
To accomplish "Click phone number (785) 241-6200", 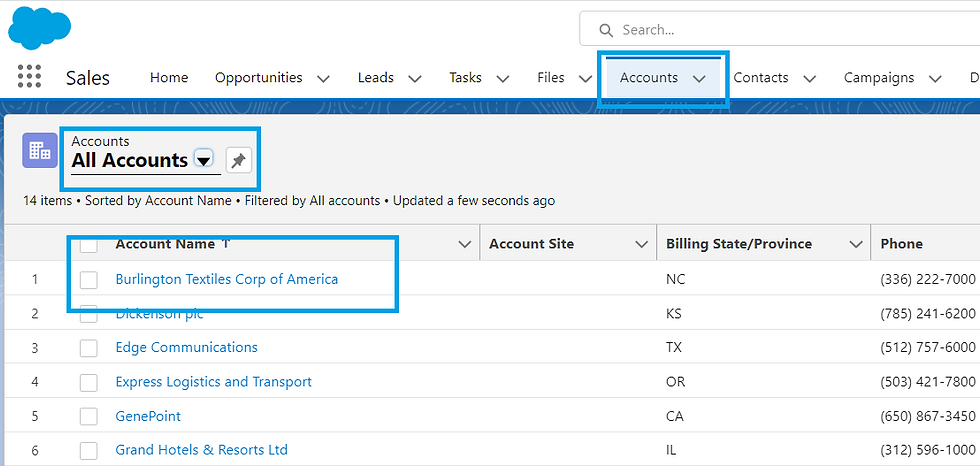I will [928, 314].
